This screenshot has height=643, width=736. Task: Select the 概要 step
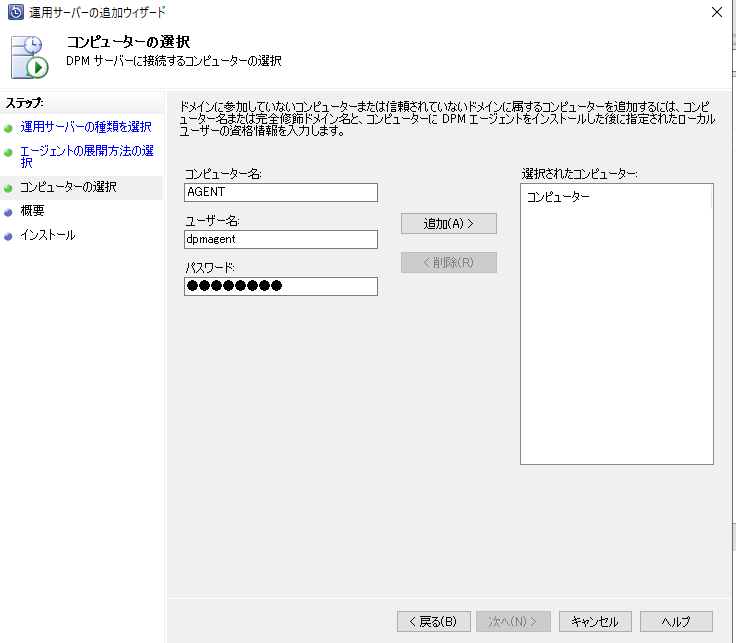coord(32,211)
